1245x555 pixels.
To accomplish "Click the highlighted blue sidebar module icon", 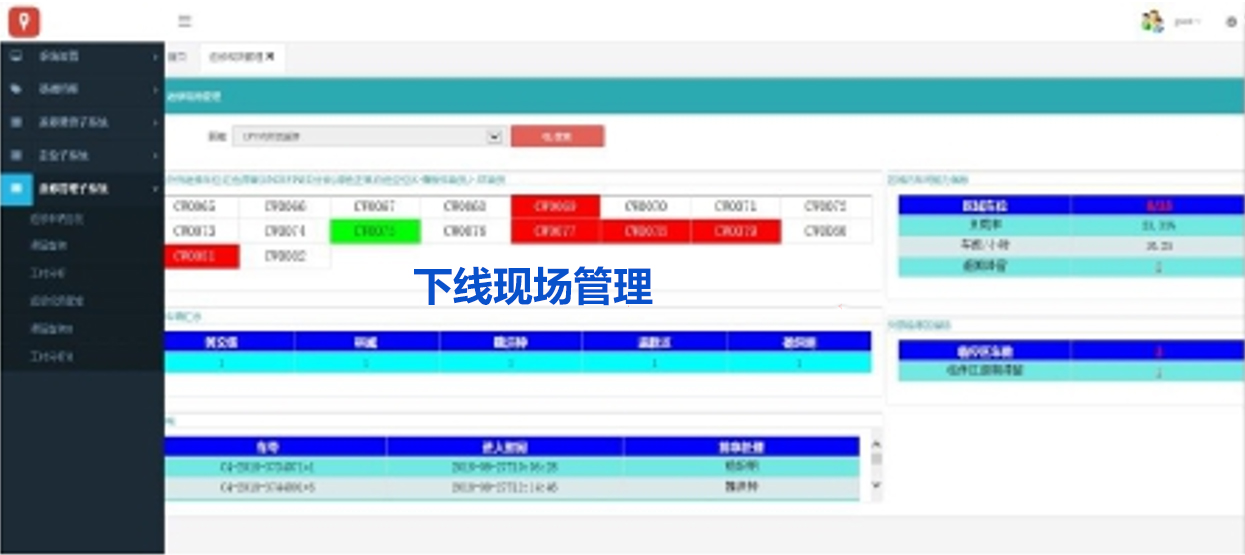I will pos(16,187).
